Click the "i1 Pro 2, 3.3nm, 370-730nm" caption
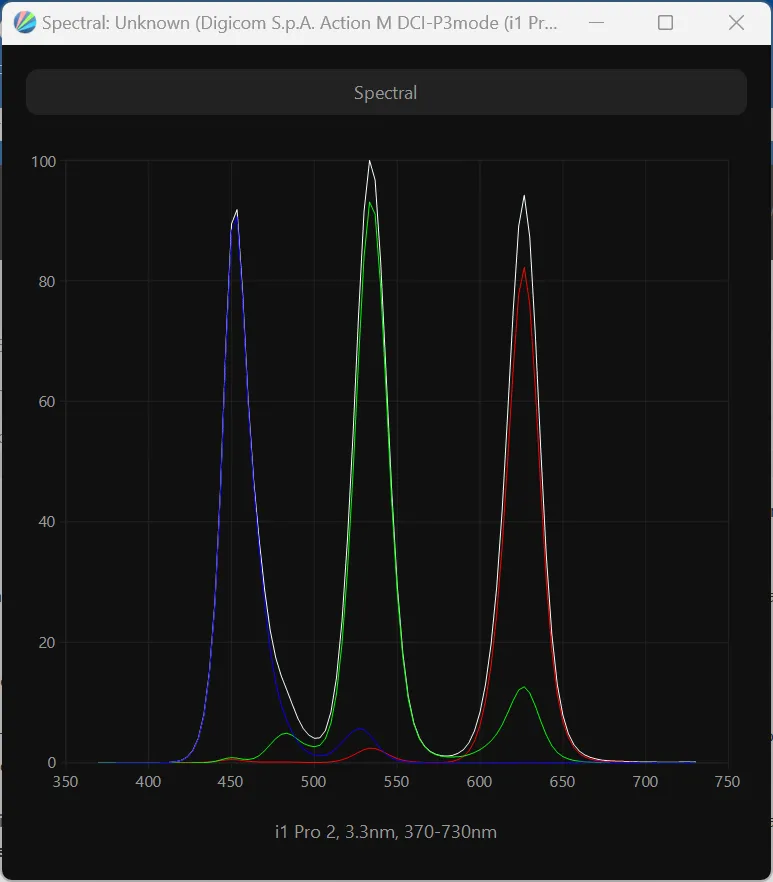 [386, 832]
